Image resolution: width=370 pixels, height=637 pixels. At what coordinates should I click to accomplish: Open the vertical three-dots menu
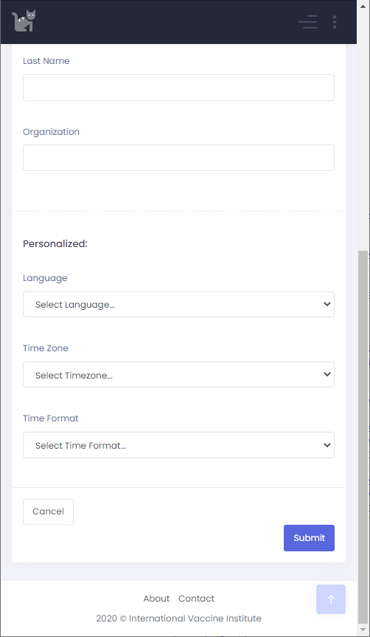pyautogui.click(x=335, y=22)
